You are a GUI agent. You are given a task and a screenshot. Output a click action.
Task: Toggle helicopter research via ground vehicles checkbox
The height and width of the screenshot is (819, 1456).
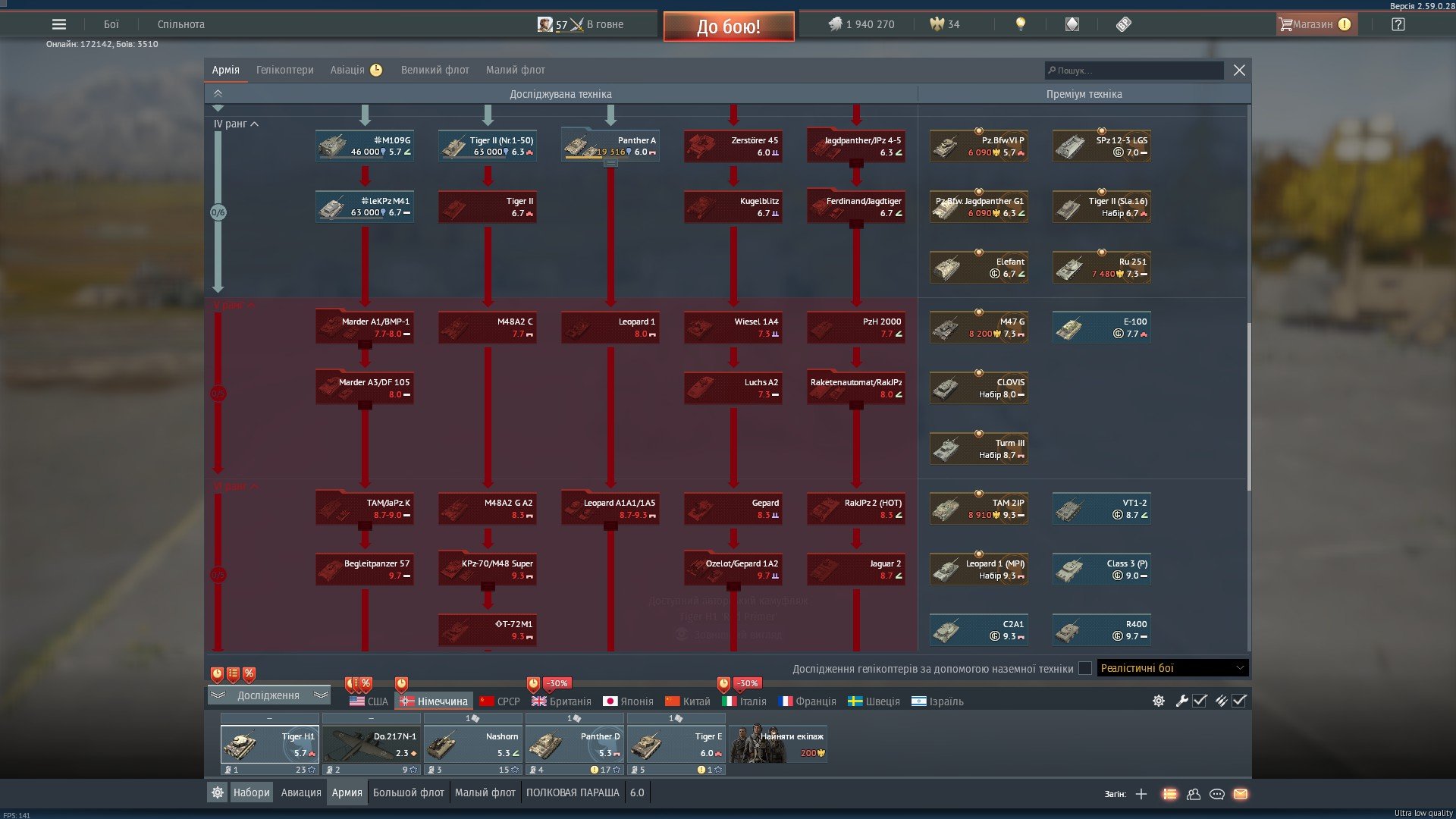click(x=1085, y=668)
